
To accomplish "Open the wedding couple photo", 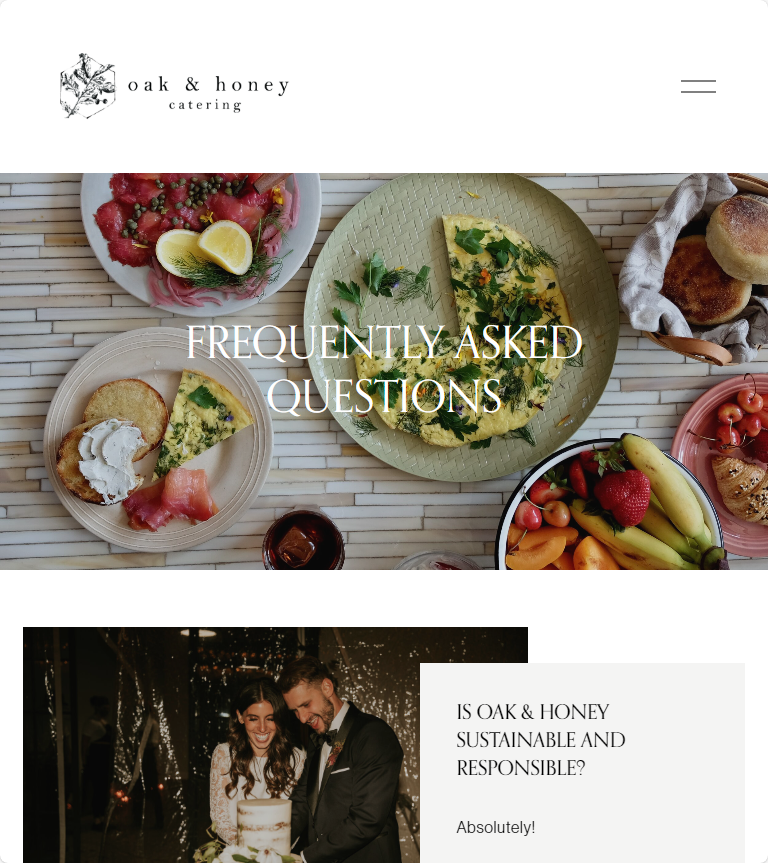I will (221, 745).
